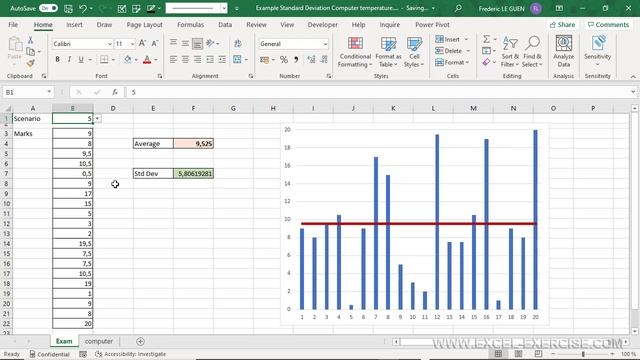640x360 pixels.
Task: Open Format as Table gallery
Action: tap(388, 52)
